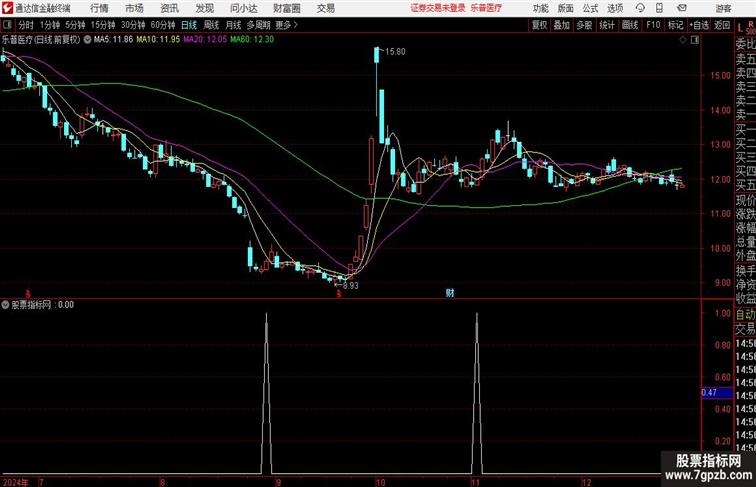The image size is (756, 487).
Task: Switch to the 月线 period tab
Action: click(x=233, y=25)
